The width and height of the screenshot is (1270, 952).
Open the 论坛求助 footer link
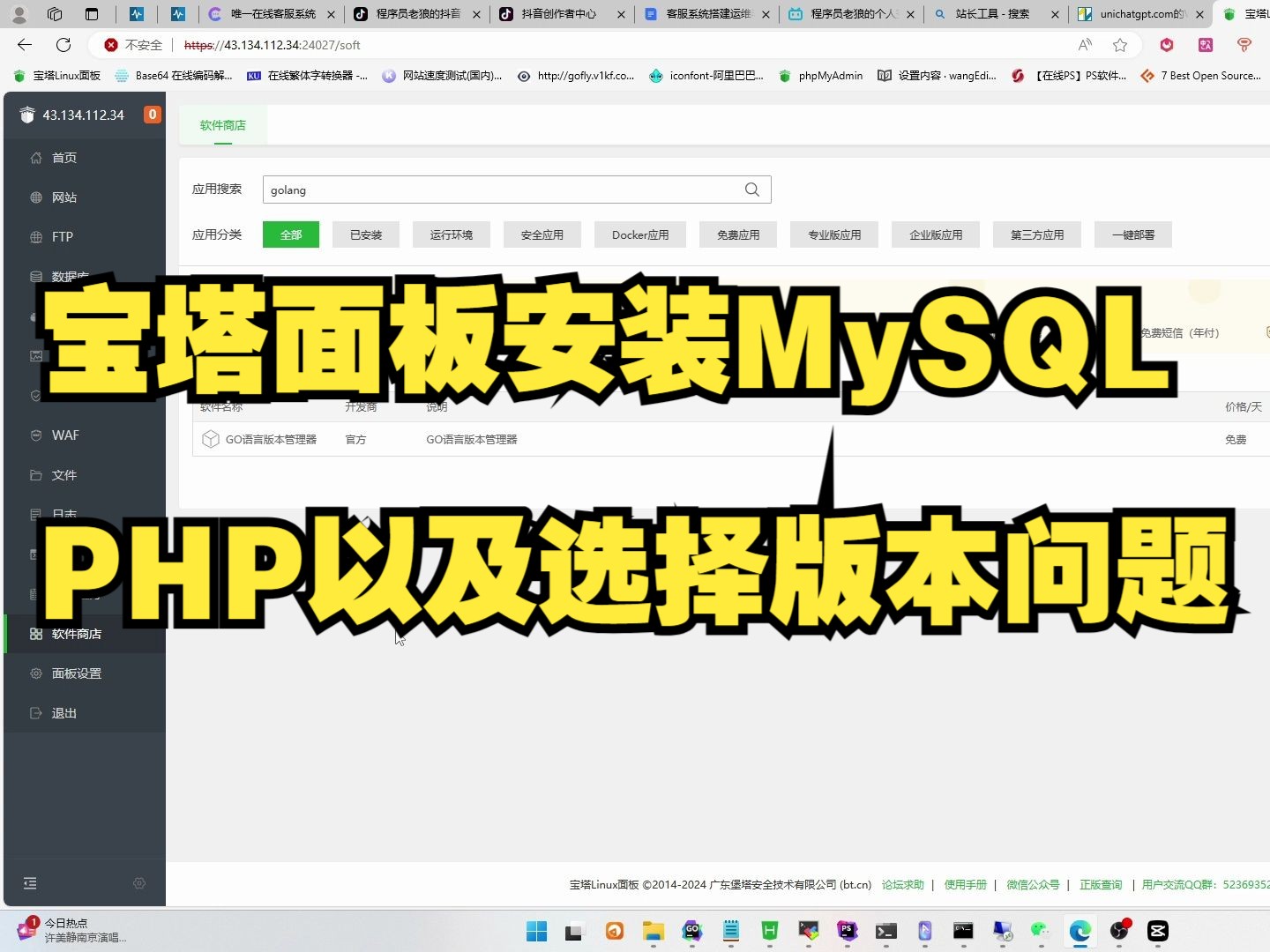[x=903, y=884]
